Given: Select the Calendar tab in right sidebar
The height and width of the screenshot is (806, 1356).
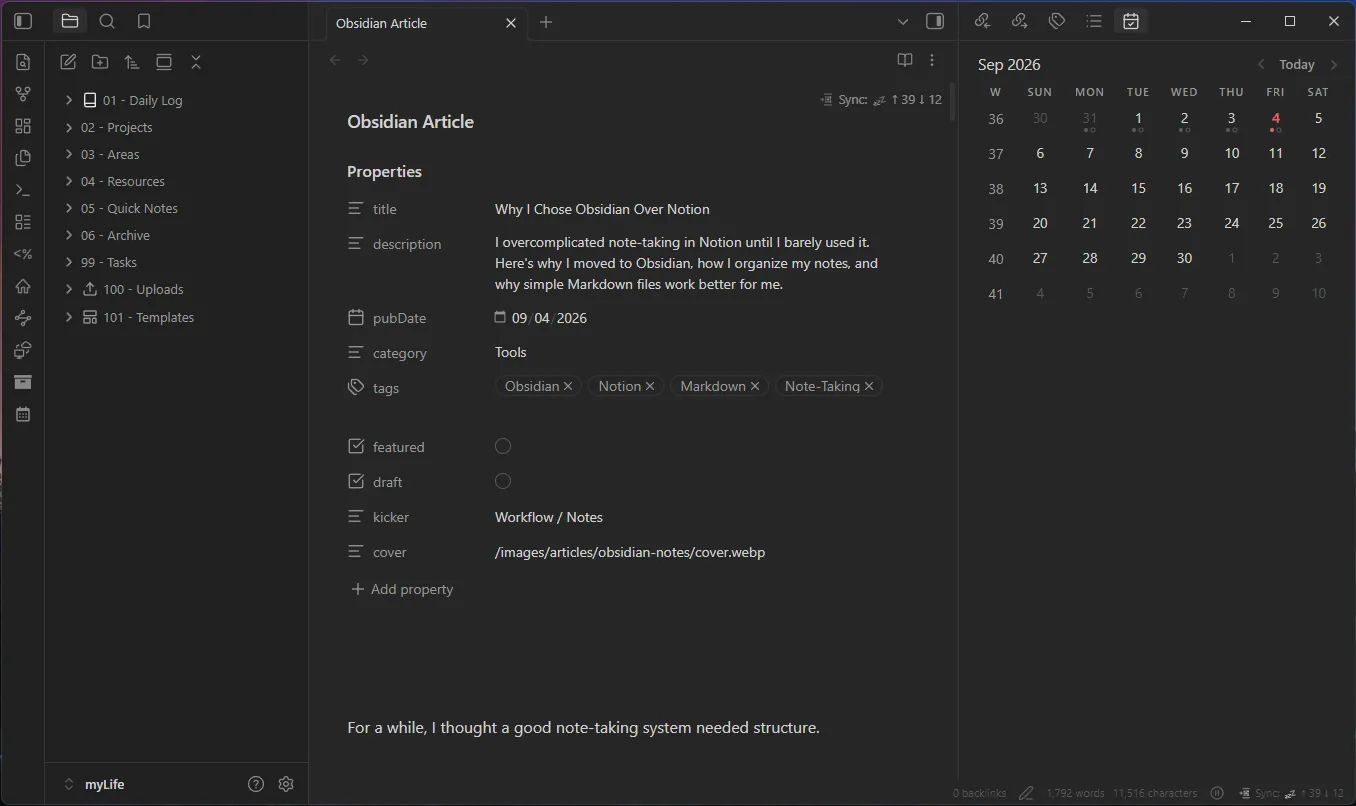Looking at the screenshot, I should [x=1131, y=21].
